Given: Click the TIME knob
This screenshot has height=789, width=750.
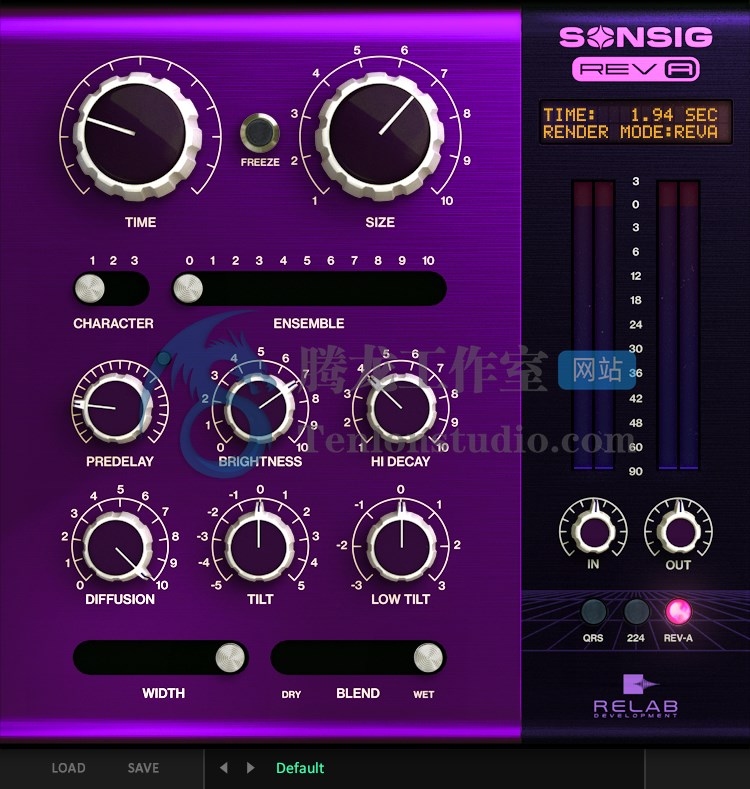Looking at the screenshot, I should (x=137, y=135).
